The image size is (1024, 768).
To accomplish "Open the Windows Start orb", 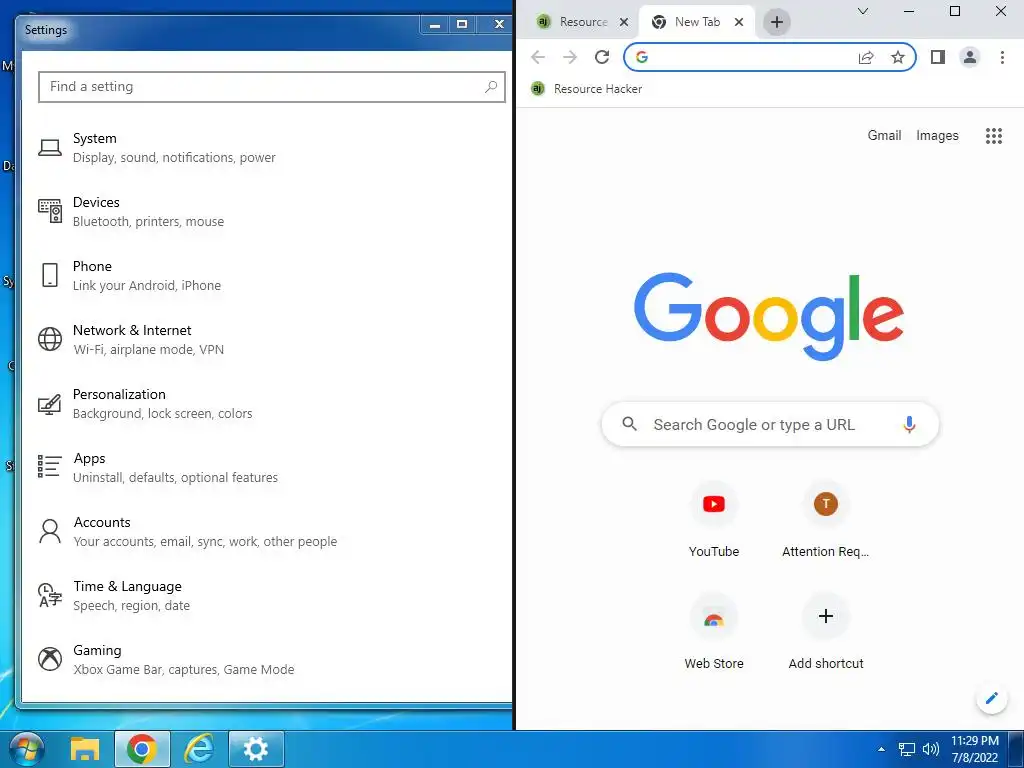I will (25, 748).
